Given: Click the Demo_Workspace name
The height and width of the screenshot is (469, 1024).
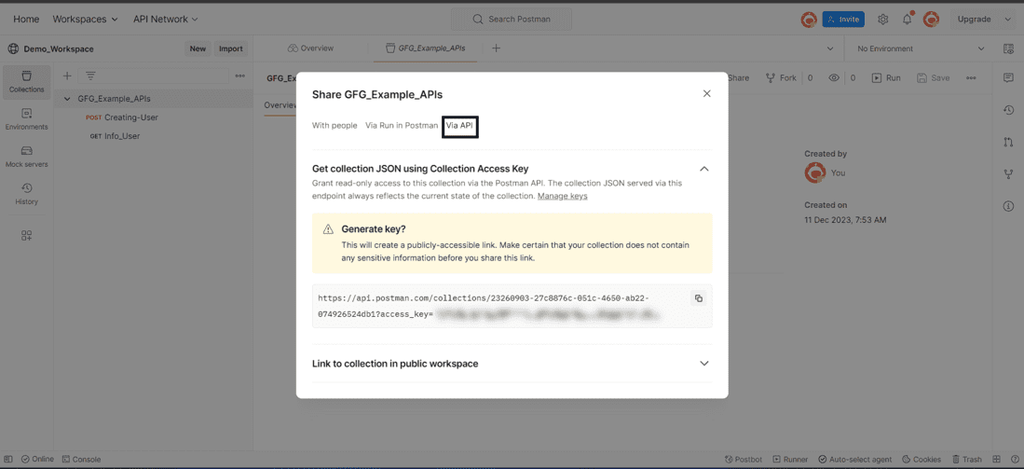Looking at the screenshot, I should [58, 49].
